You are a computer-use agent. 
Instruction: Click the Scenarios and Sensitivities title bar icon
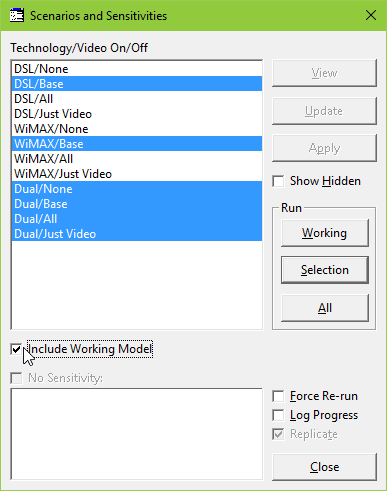17,15
